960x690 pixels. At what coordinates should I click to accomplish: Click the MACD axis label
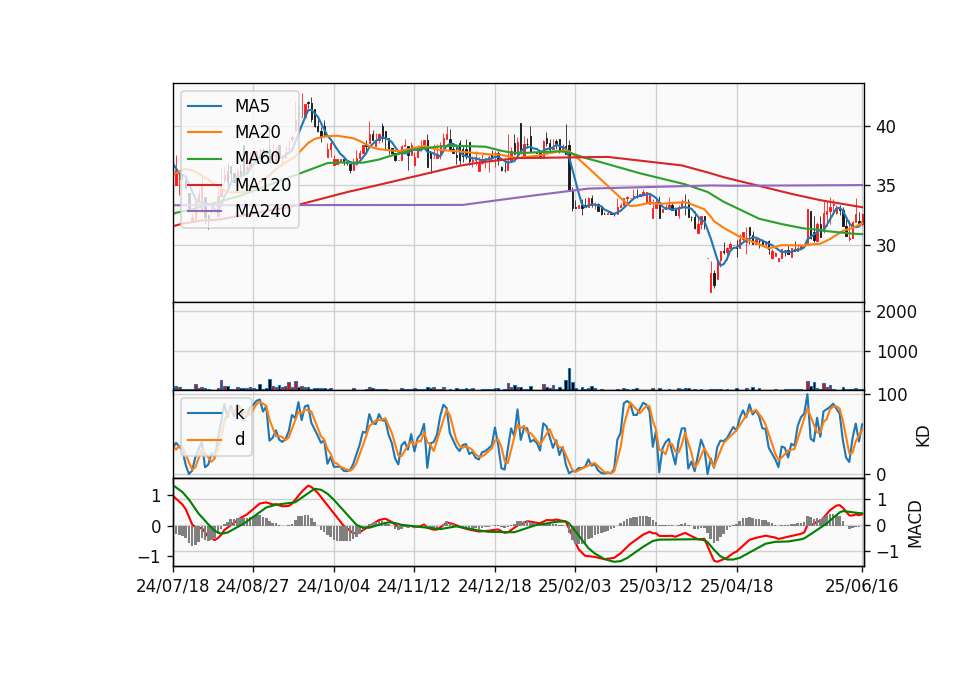[915, 524]
